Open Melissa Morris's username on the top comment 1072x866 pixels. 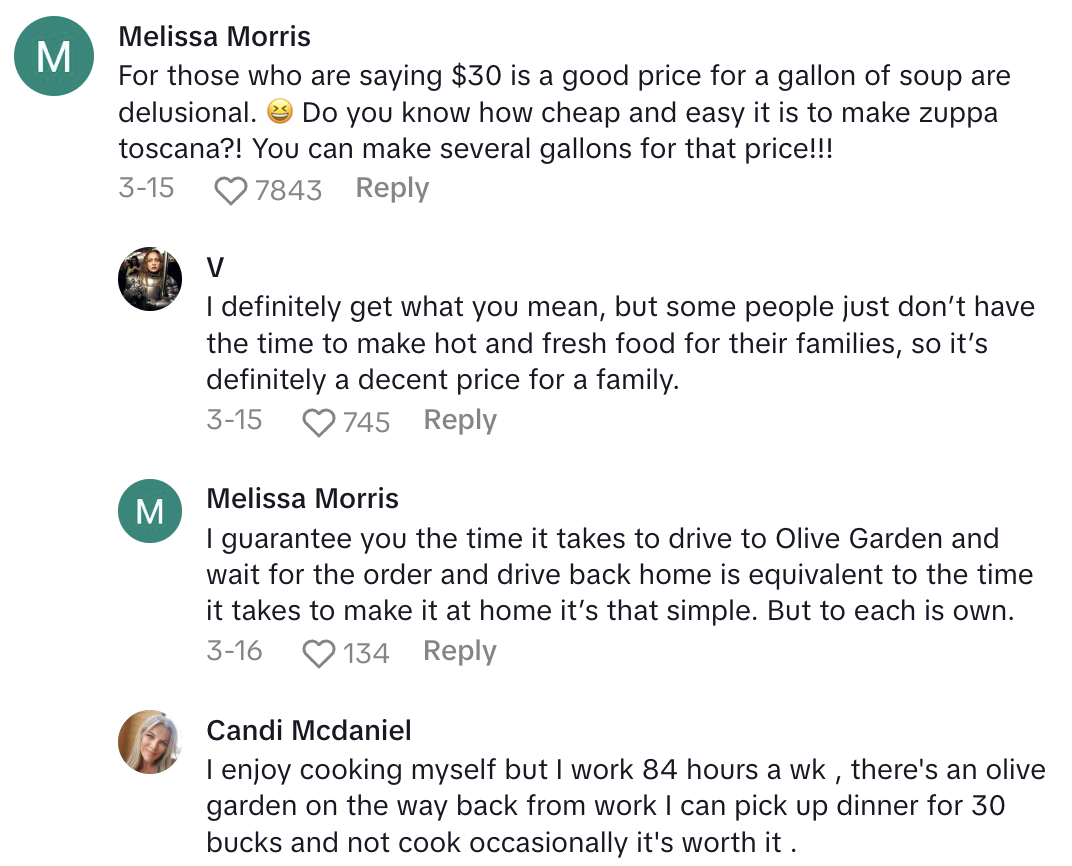[x=214, y=37]
